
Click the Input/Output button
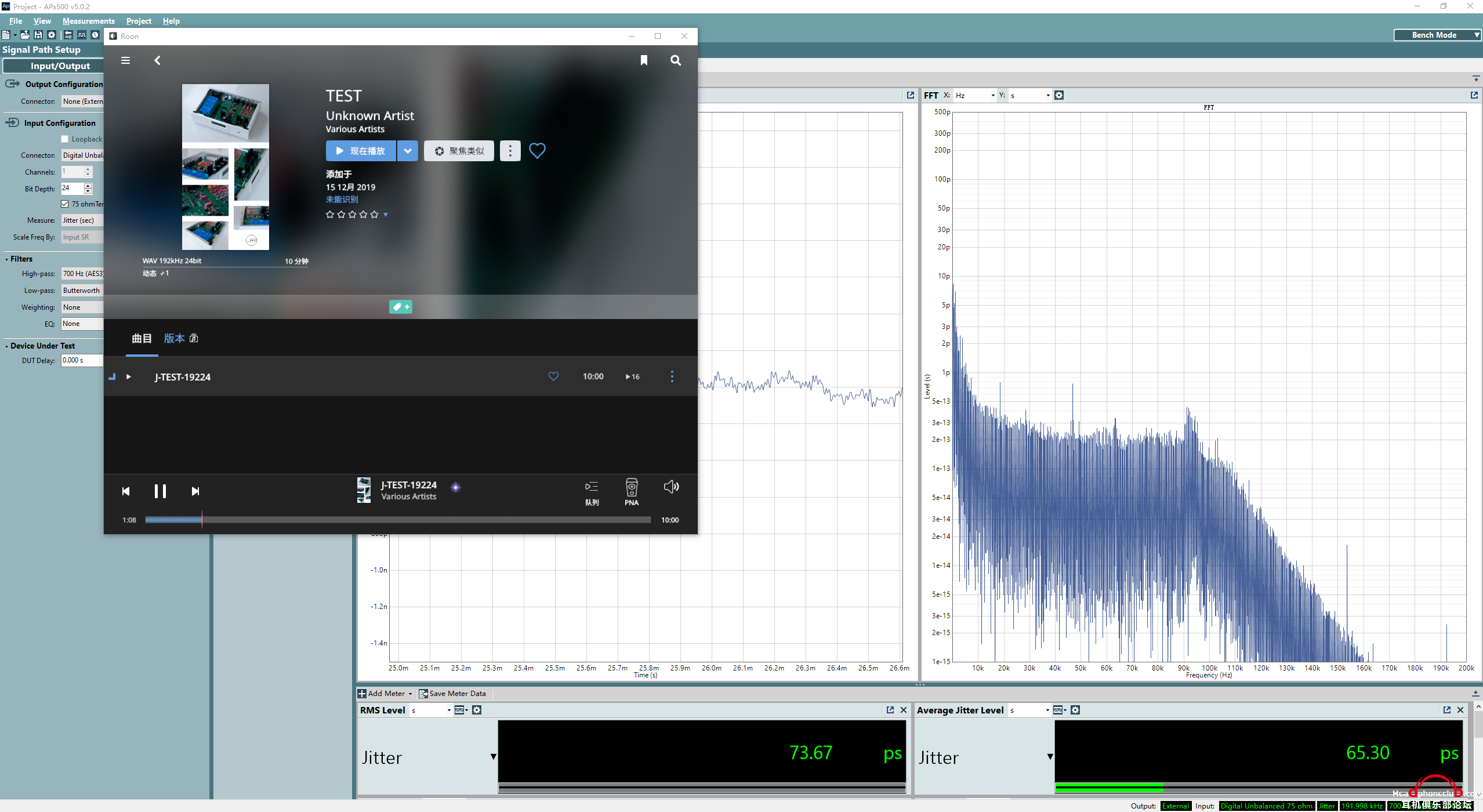coord(53,66)
